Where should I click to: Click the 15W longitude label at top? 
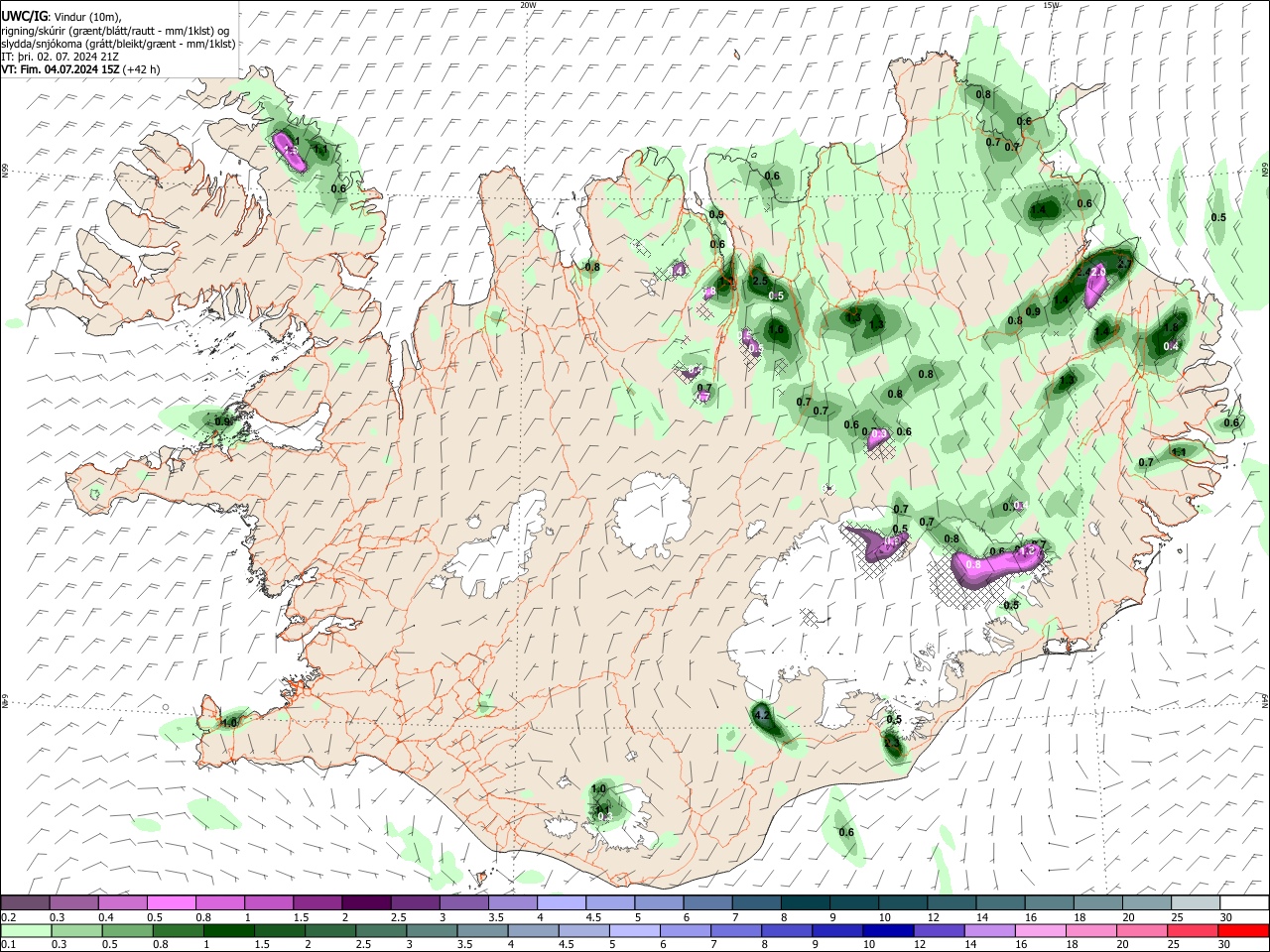[x=1051, y=5]
